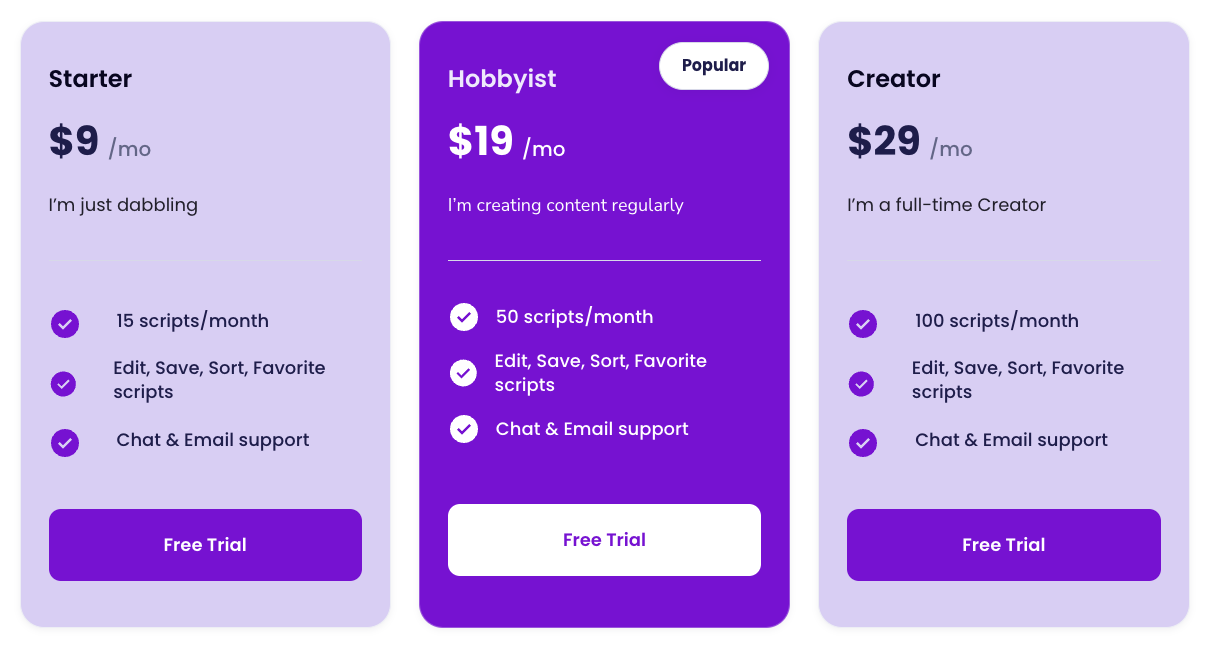Click the checkmark beside 15 scripts/month

(65, 324)
